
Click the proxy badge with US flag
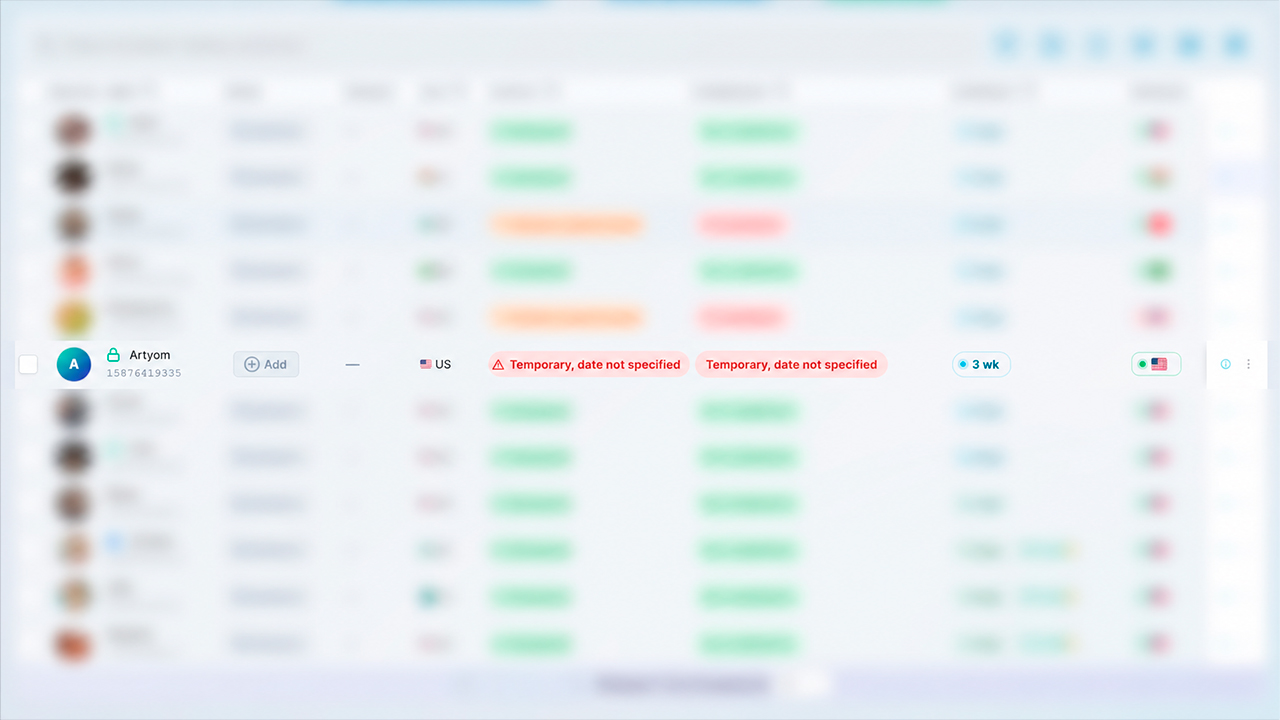coord(1156,365)
